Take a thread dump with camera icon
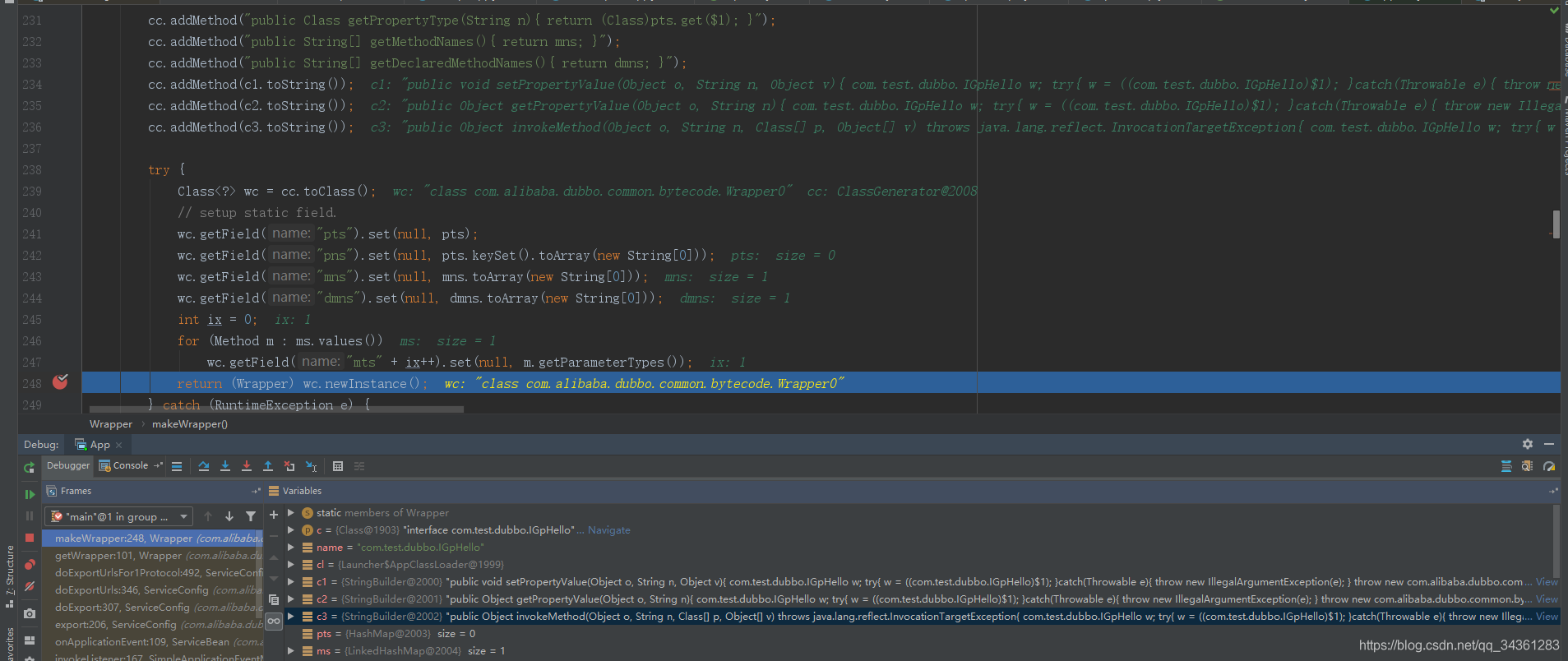 coord(30,613)
